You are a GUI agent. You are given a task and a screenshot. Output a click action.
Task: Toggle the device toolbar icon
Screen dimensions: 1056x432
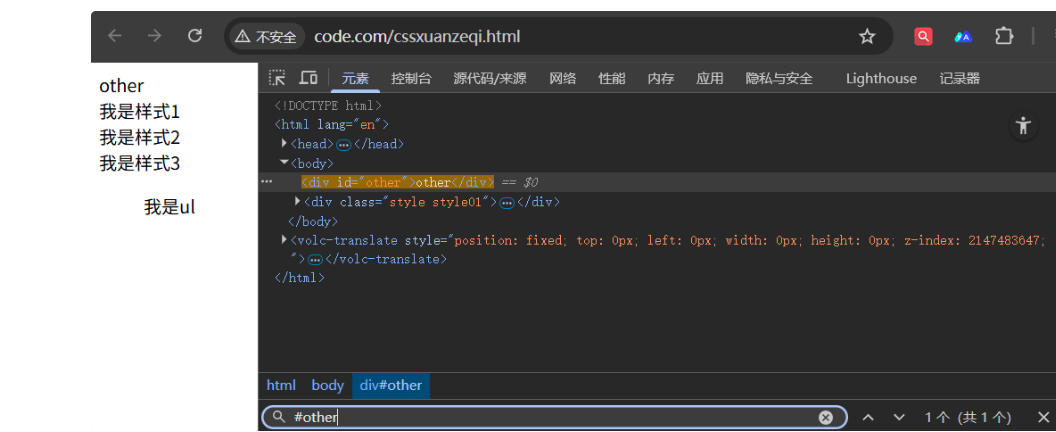pos(308,78)
